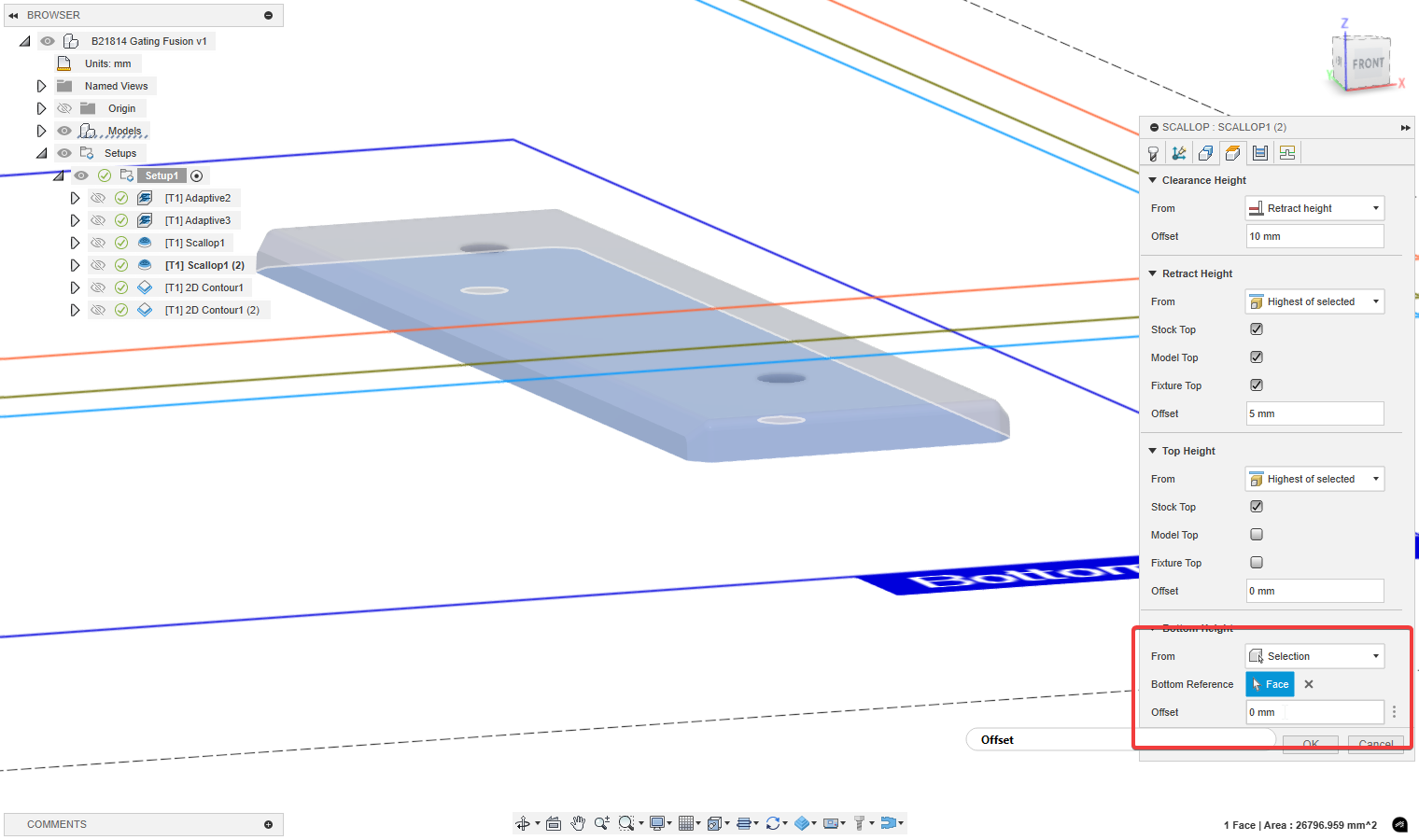This screenshot has height=840, width=1419.
Task: Click OK to confirm the Scallop operation
Action: pos(1310,743)
